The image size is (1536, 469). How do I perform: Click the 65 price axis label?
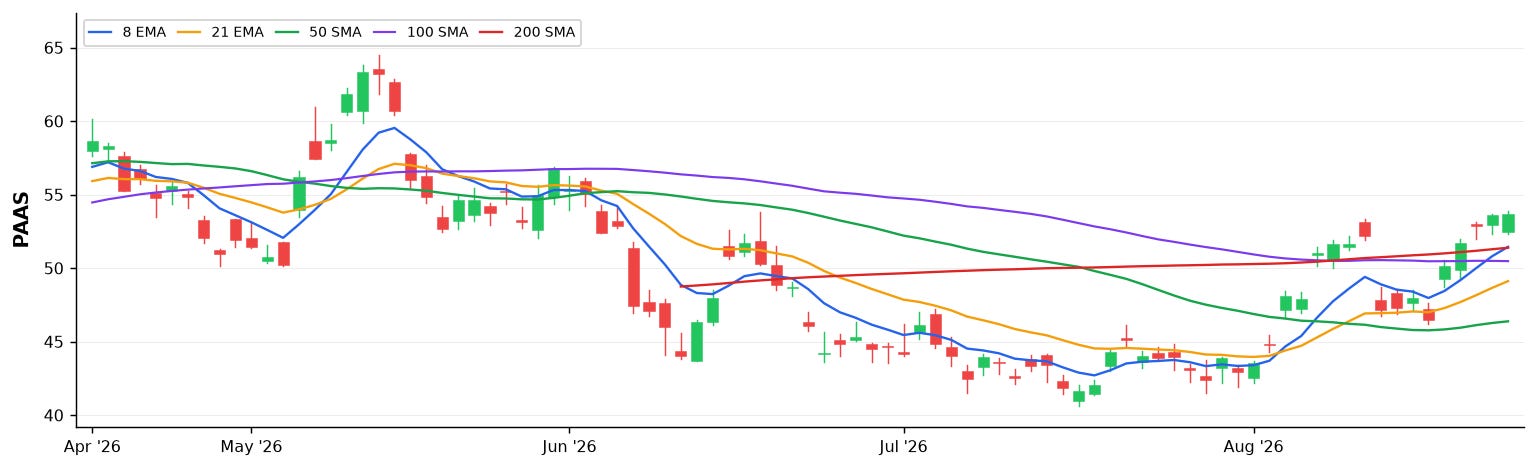coord(53,49)
